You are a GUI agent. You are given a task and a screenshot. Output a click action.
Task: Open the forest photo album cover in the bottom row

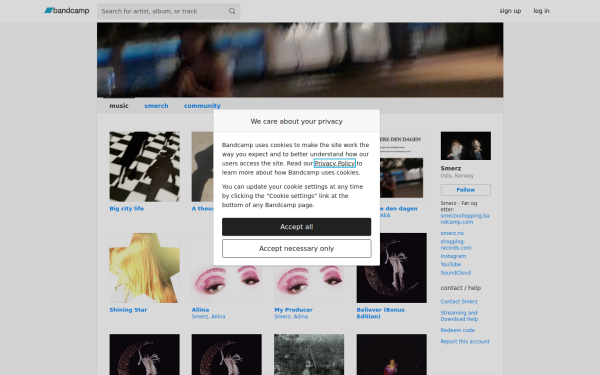pos(309,354)
